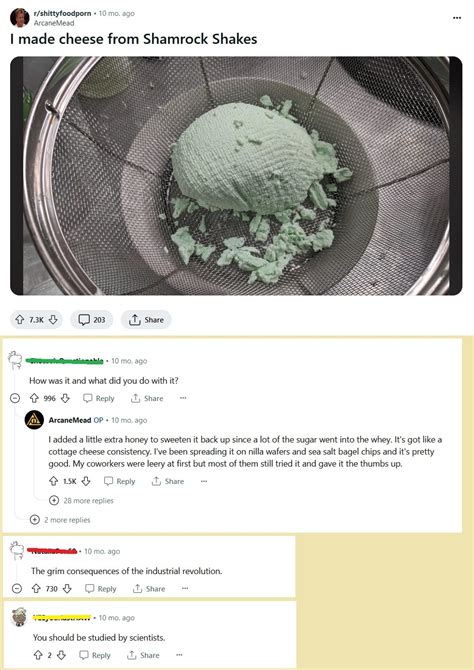
Task: Expand the 28 more replies
Action: (x=81, y=500)
